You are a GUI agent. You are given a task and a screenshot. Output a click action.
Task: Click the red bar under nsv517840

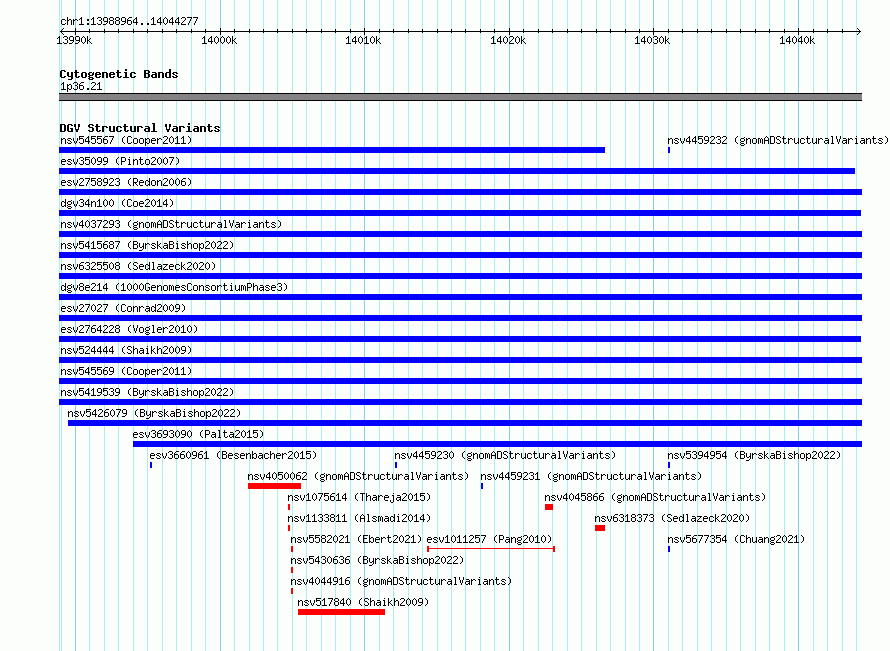341,612
